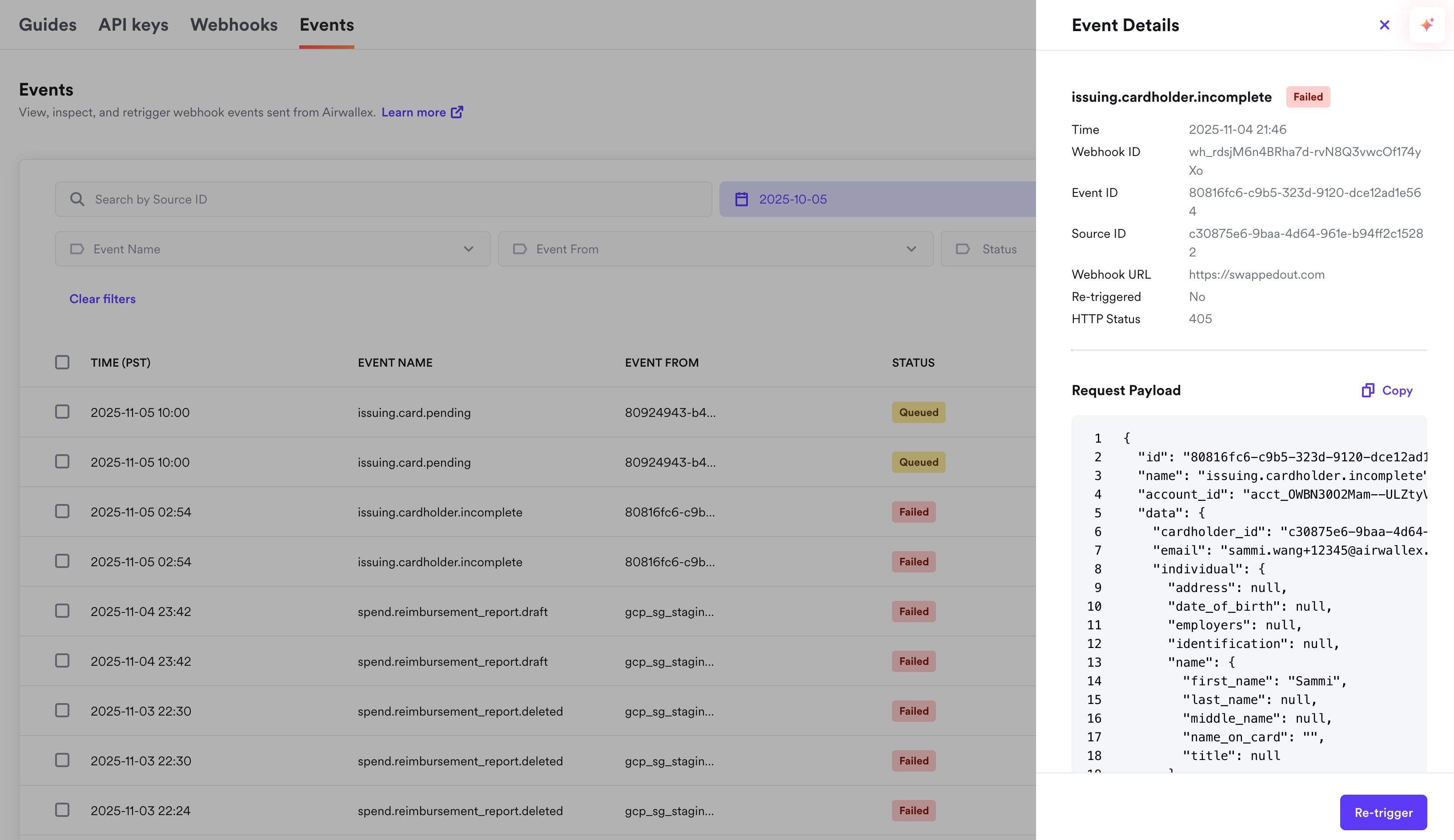Screen dimensions: 1454x840
Task: Click the magnifier icon in Source ID search
Action: pos(77,199)
